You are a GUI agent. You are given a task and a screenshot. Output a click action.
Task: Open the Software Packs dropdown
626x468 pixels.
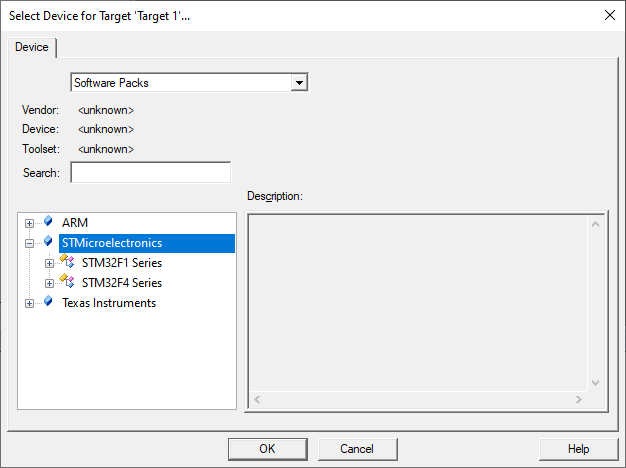pyautogui.click(x=299, y=83)
